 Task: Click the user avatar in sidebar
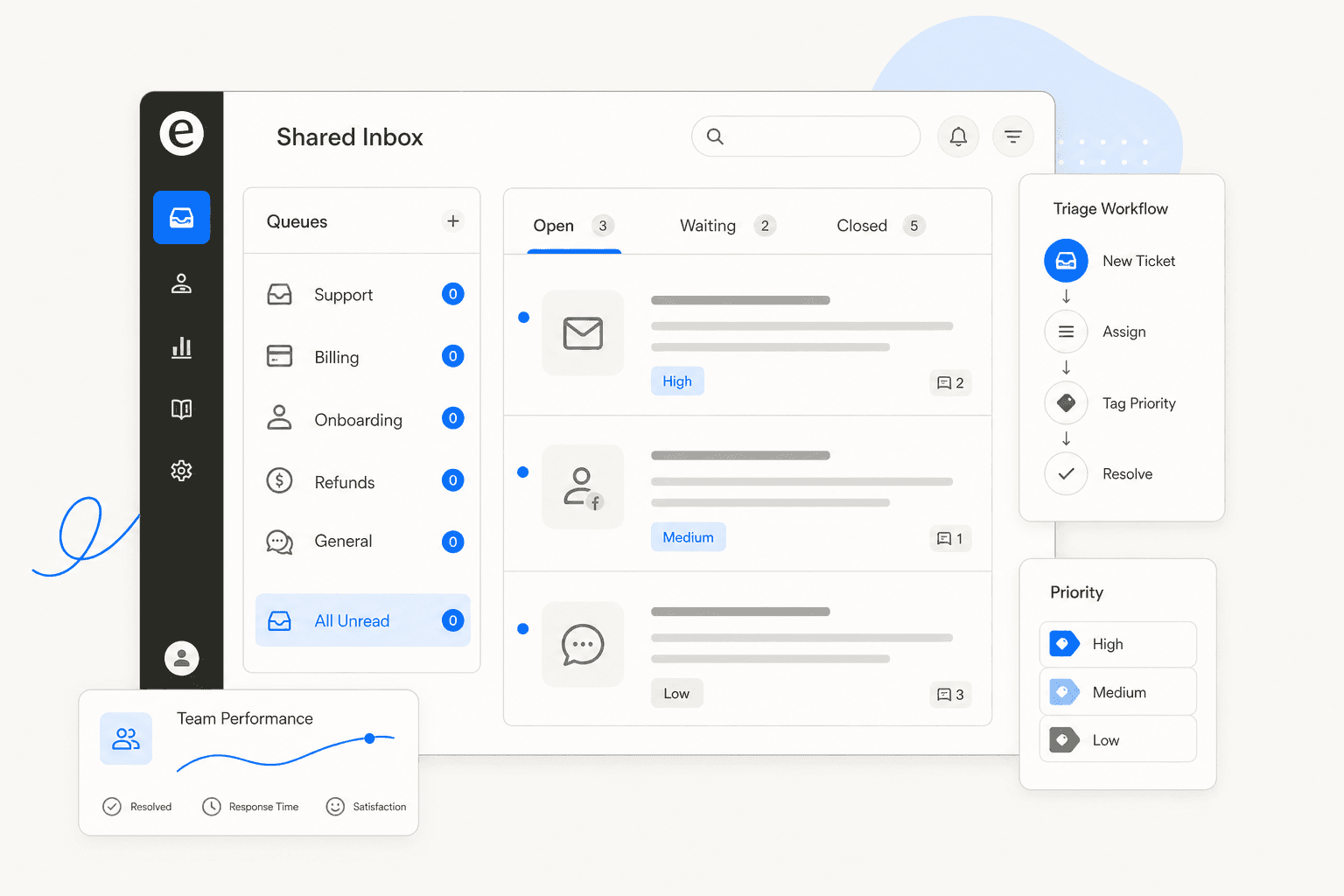coord(181,658)
